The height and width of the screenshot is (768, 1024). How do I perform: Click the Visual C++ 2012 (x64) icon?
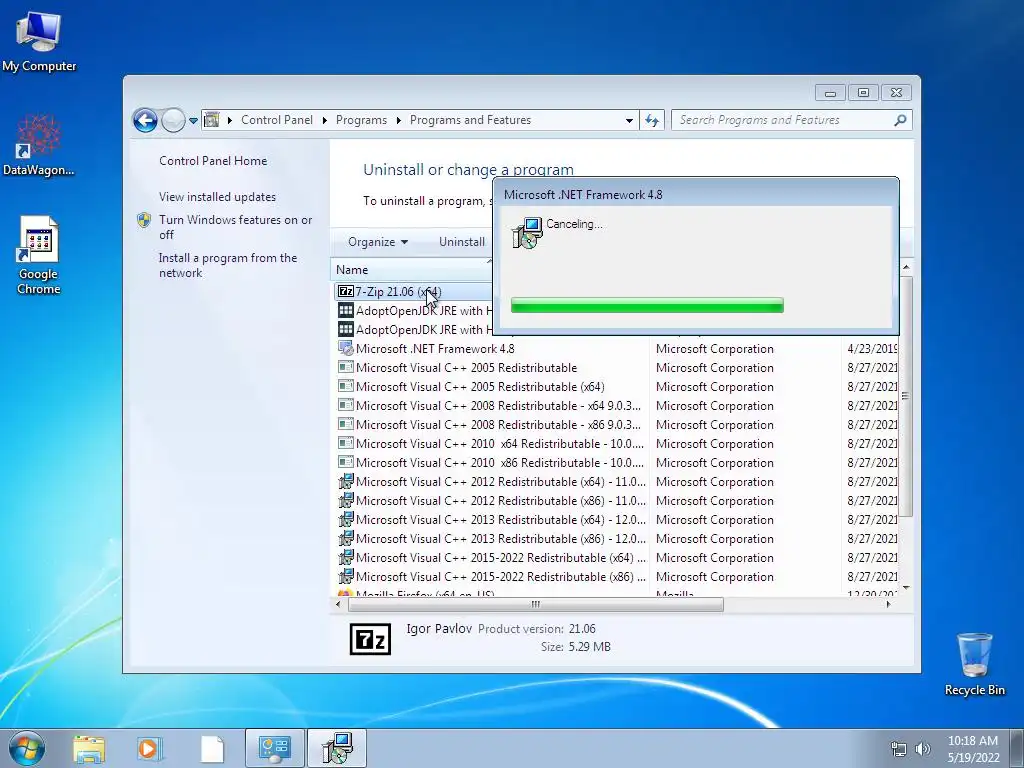coord(345,482)
